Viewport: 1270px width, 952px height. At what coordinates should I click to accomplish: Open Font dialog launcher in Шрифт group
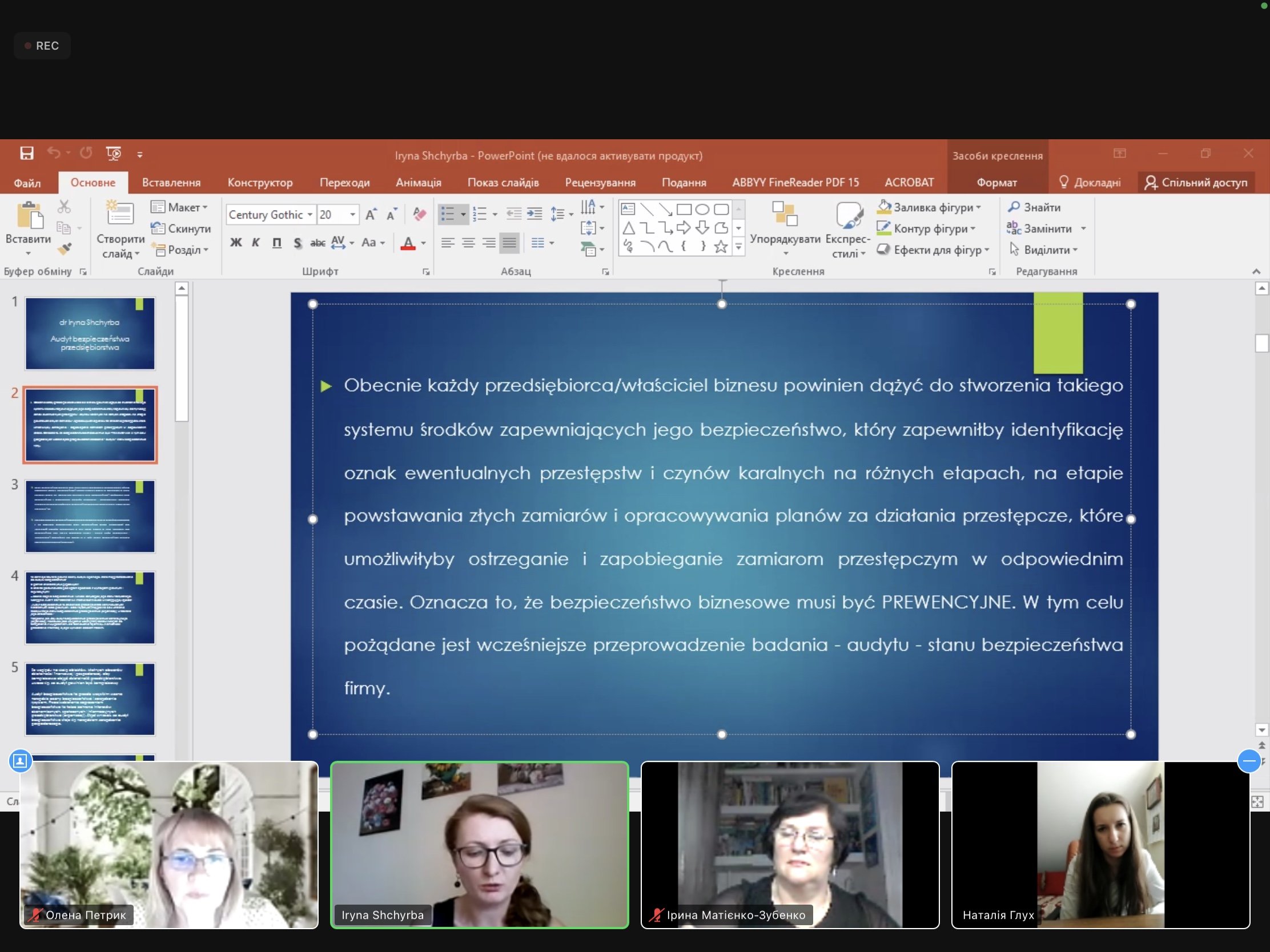click(426, 272)
